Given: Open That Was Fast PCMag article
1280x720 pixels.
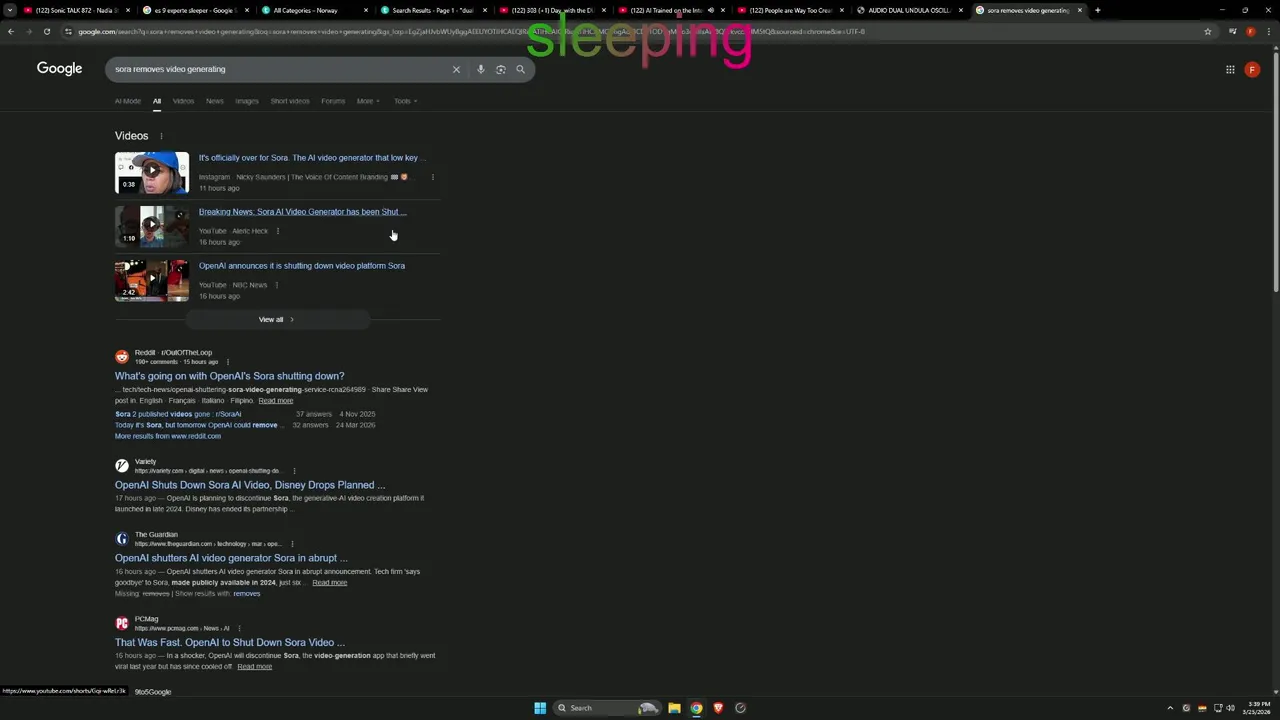Looking at the screenshot, I should click(x=230, y=643).
